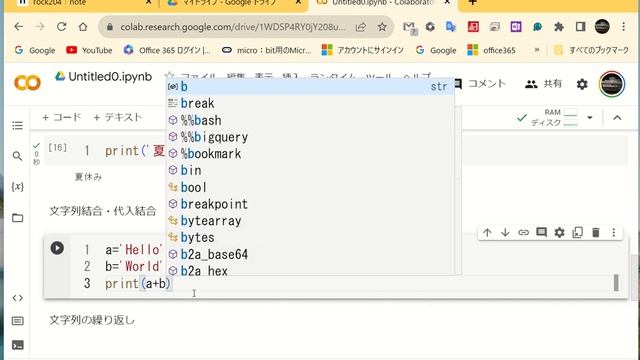Open the office365 bookmark
640x360 pixels.
tap(491, 50)
